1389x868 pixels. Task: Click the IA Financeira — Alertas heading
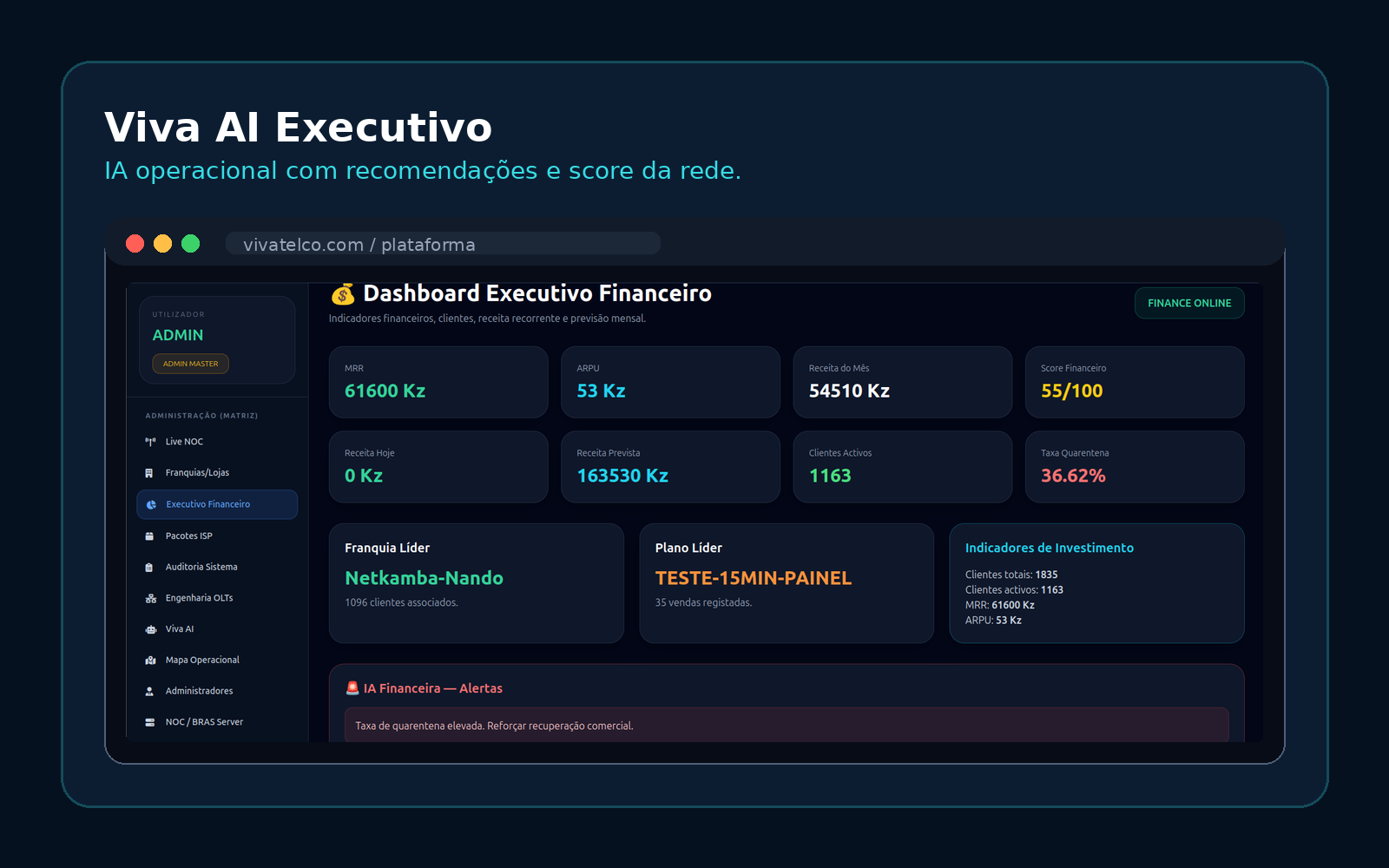[x=433, y=688]
